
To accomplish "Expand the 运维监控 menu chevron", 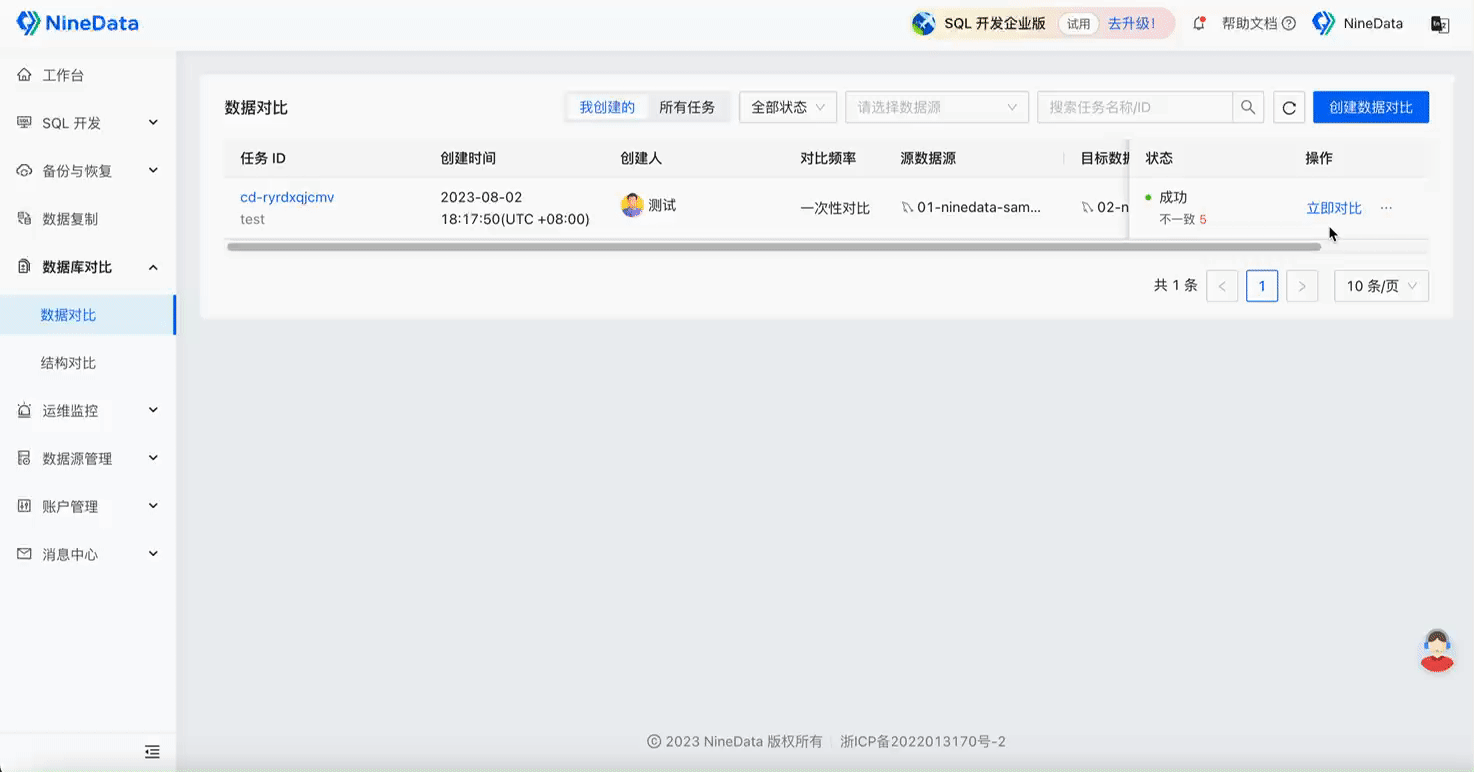I will pyautogui.click(x=153, y=409).
